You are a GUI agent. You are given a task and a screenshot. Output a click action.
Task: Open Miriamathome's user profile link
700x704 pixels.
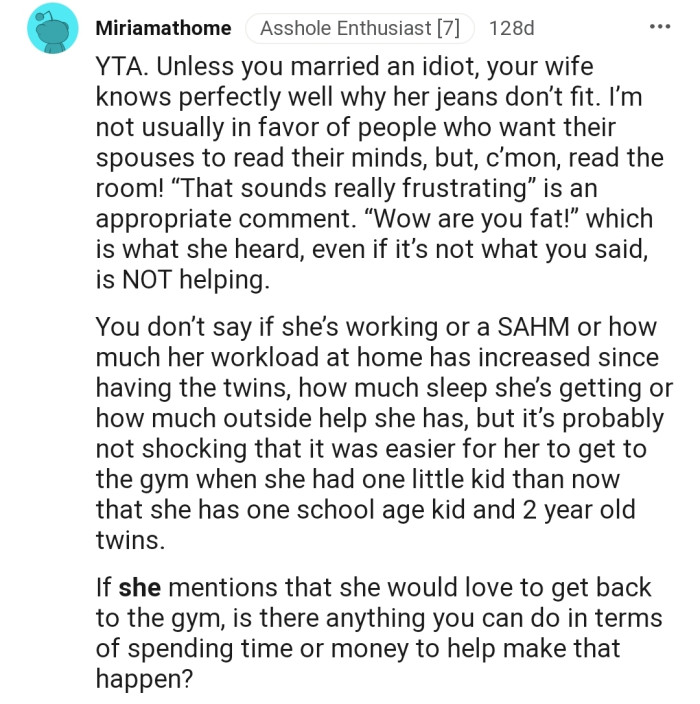click(x=163, y=29)
